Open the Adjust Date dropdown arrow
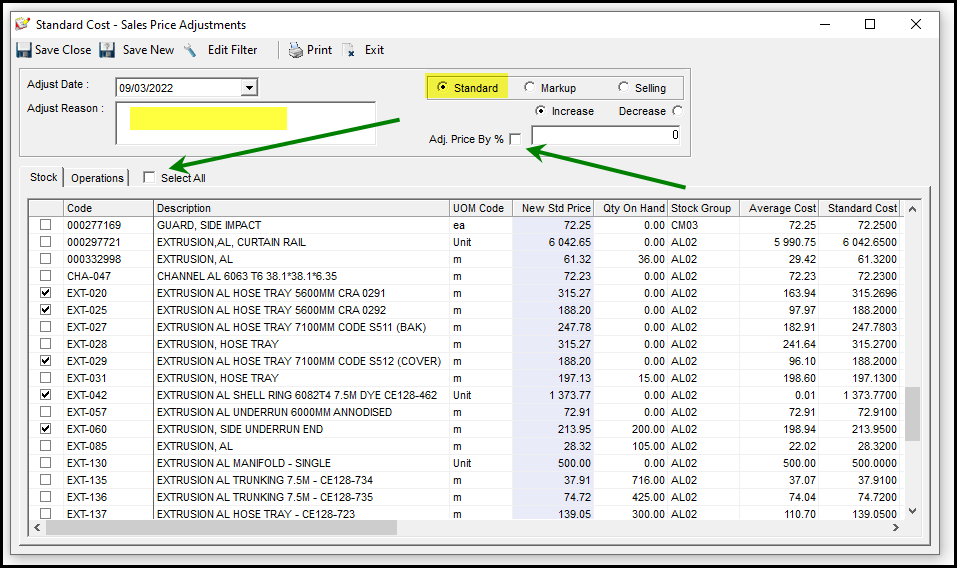Viewport: 957px width, 568px height. click(x=249, y=88)
